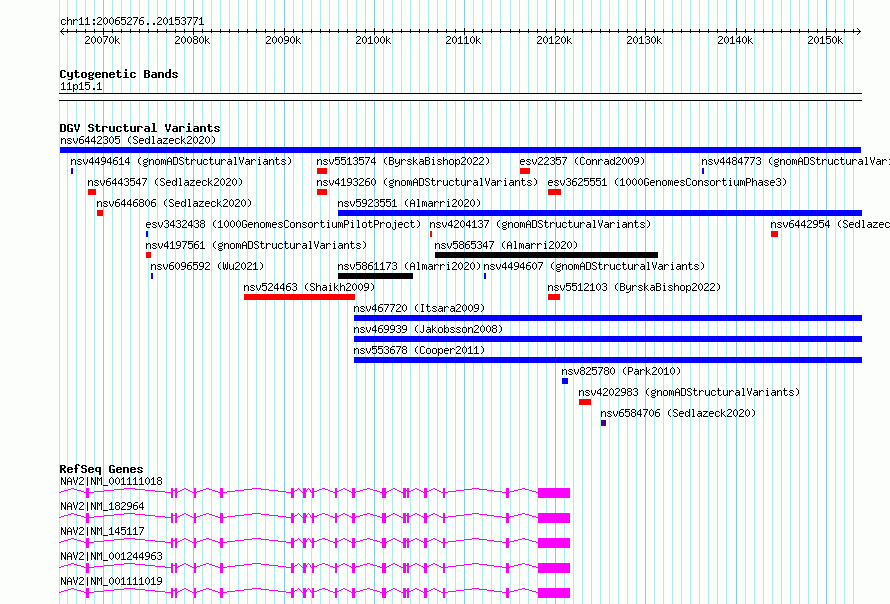
Task: Select blue bar under nsv5923551
Action: point(599,213)
